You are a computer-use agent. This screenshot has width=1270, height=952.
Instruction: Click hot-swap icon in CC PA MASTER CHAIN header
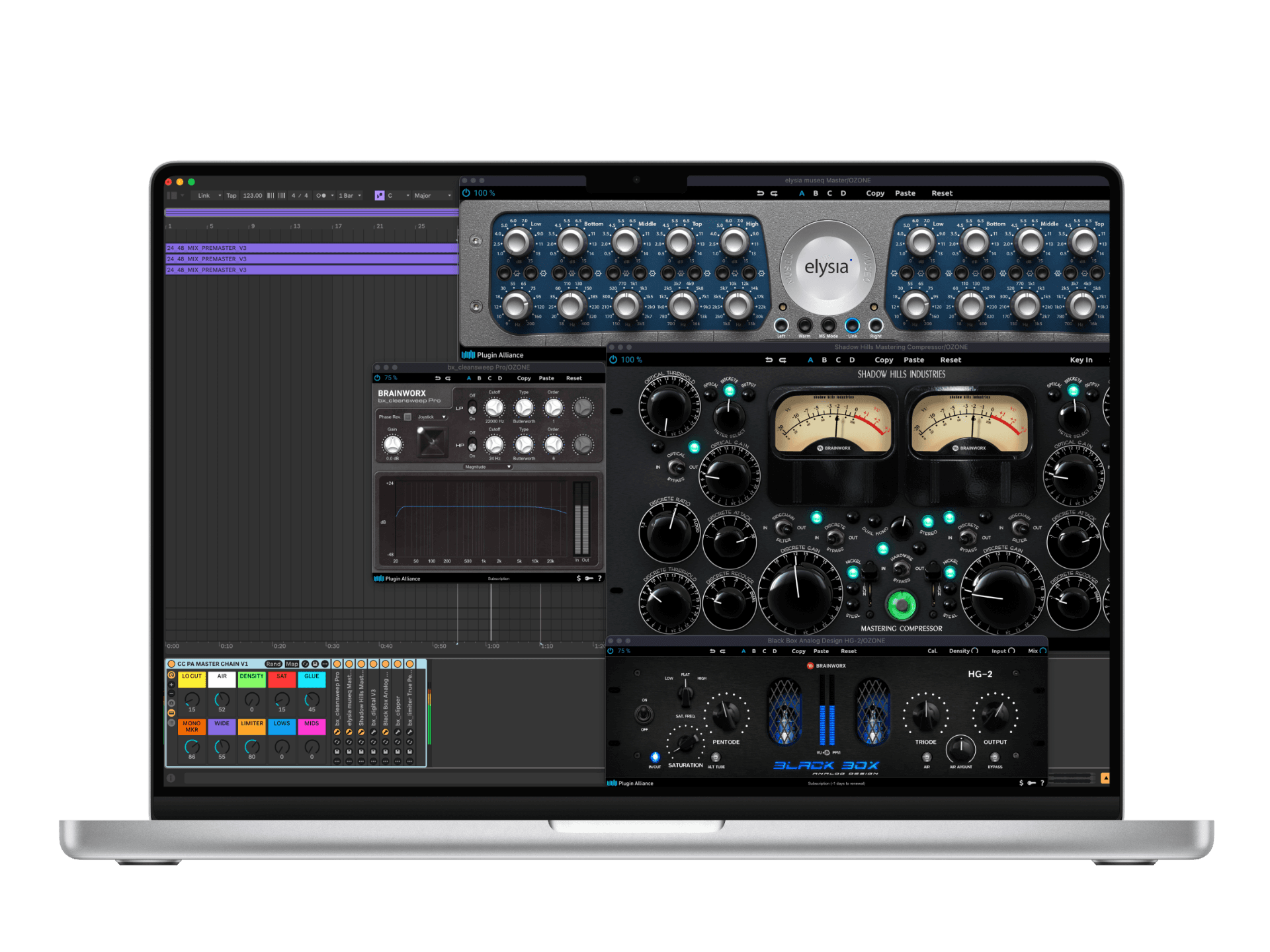coord(306,664)
